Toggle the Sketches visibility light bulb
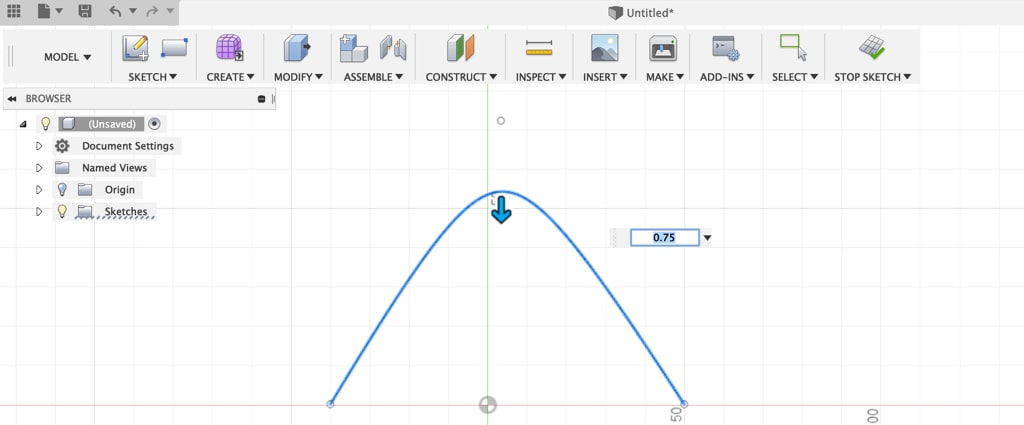Screen dimensions: 1024x425 (62, 211)
